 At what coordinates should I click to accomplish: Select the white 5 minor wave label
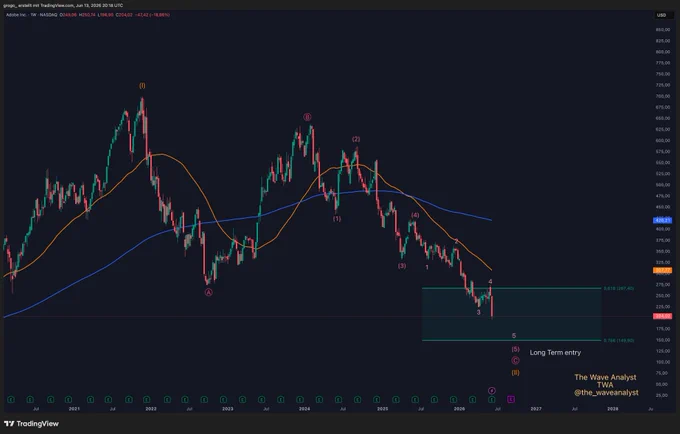(514, 336)
